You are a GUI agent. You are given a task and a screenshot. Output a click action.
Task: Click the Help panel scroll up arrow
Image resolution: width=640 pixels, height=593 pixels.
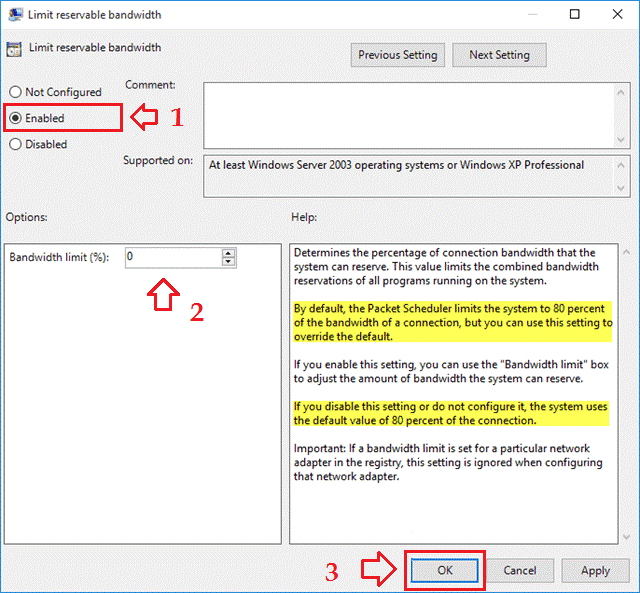627,252
